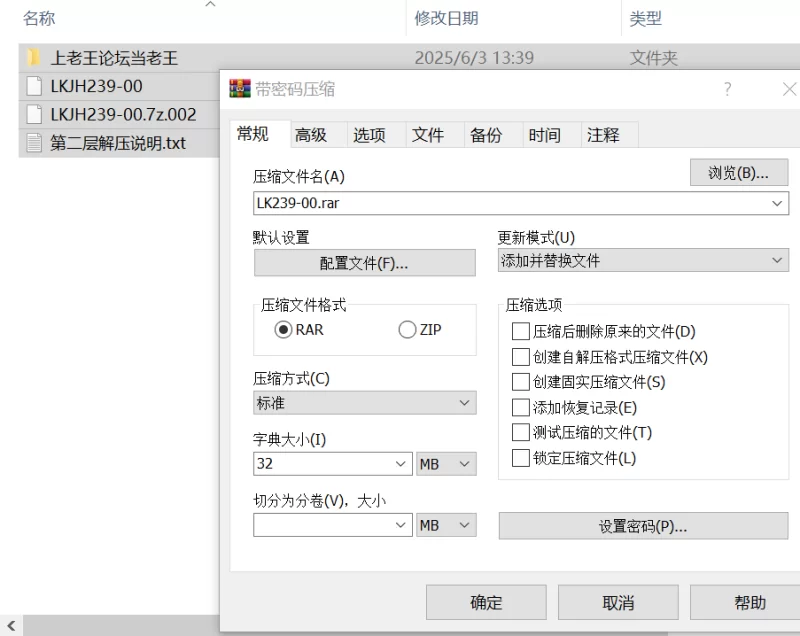This screenshot has height=636, width=800.
Task: Close the 带密码压缩 dialog
Action: (x=790, y=89)
